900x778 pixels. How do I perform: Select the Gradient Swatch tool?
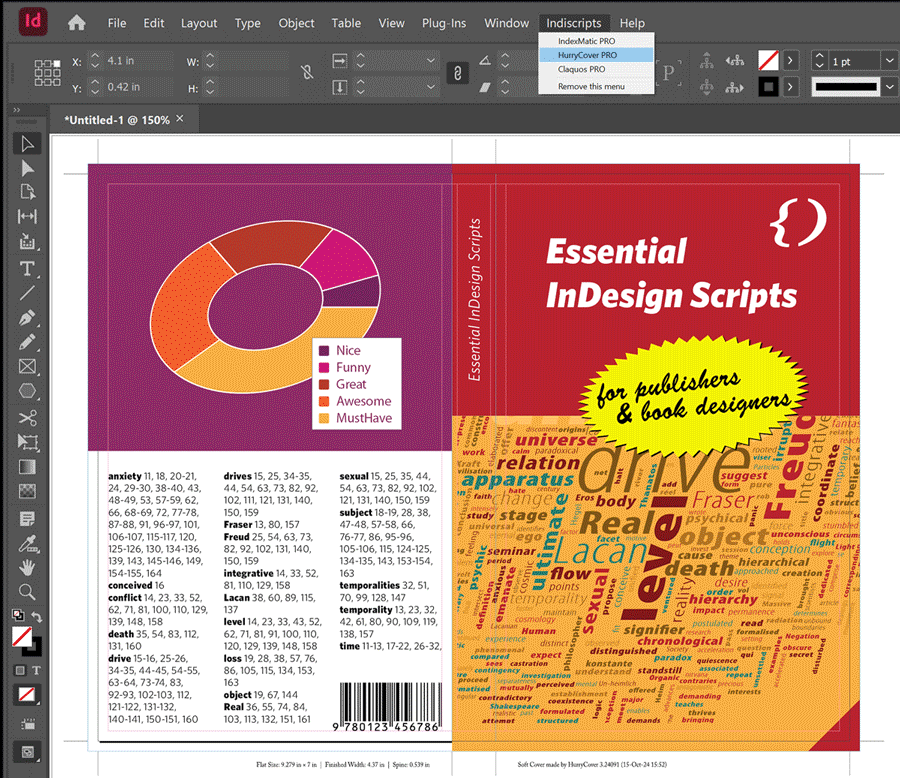click(x=27, y=466)
